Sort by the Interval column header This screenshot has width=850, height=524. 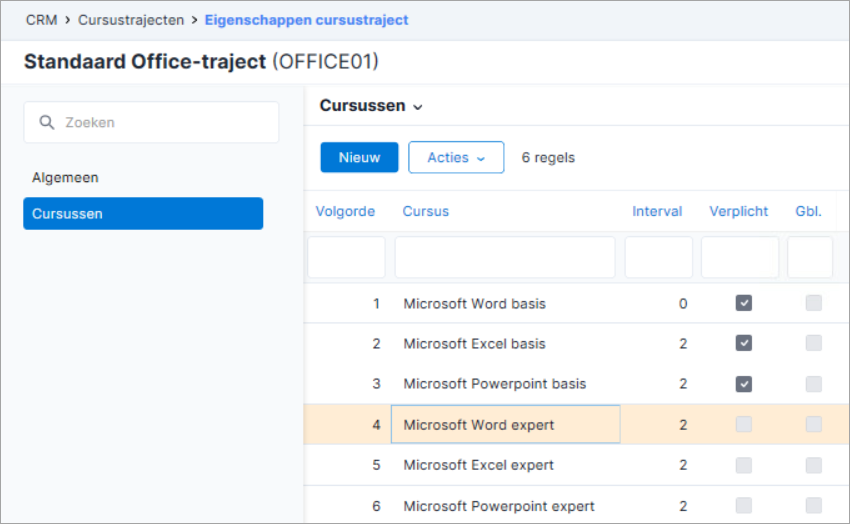[x=657, y=211]
